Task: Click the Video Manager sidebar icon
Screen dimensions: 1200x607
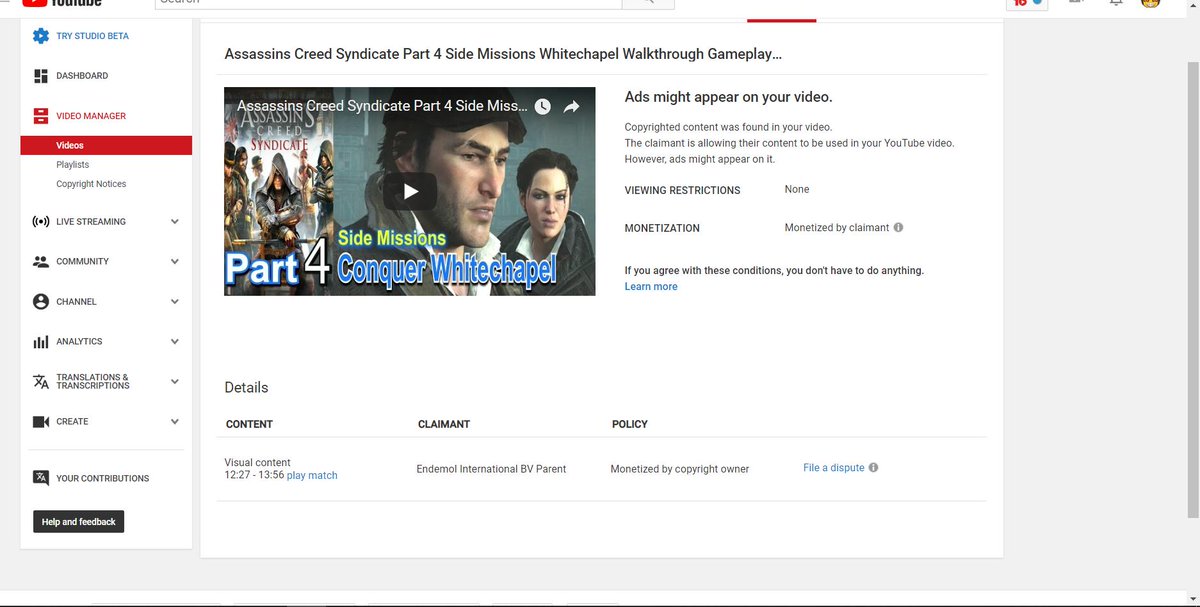Action: (x=41, y=116)
